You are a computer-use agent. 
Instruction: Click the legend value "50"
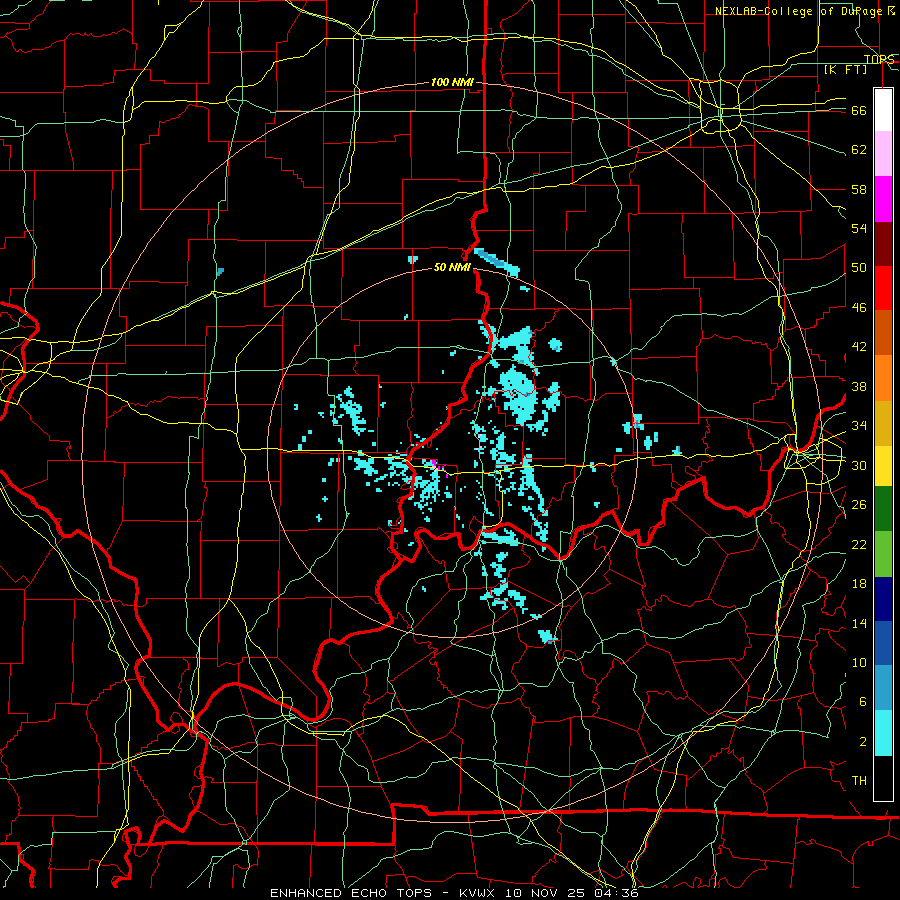(859, 268)
